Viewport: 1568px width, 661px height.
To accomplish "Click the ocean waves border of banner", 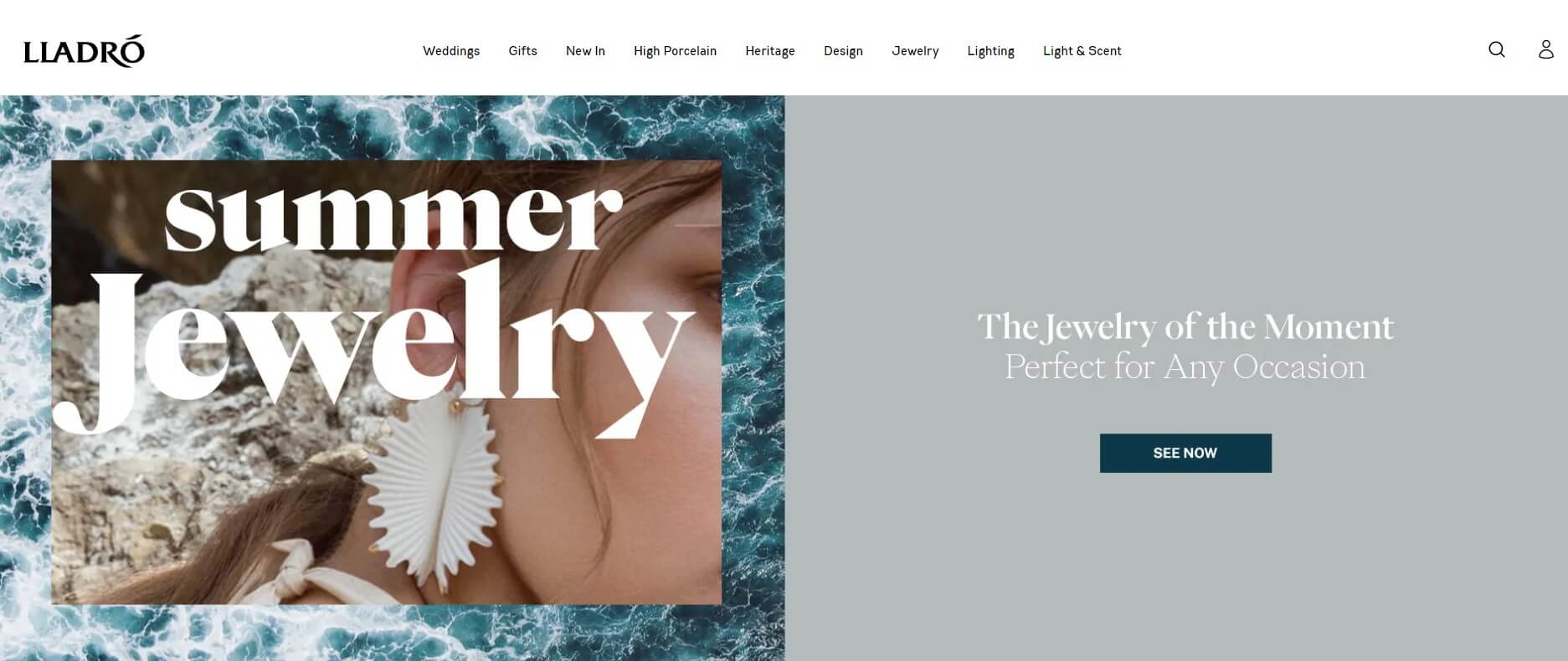I will (x=392, y=126).
